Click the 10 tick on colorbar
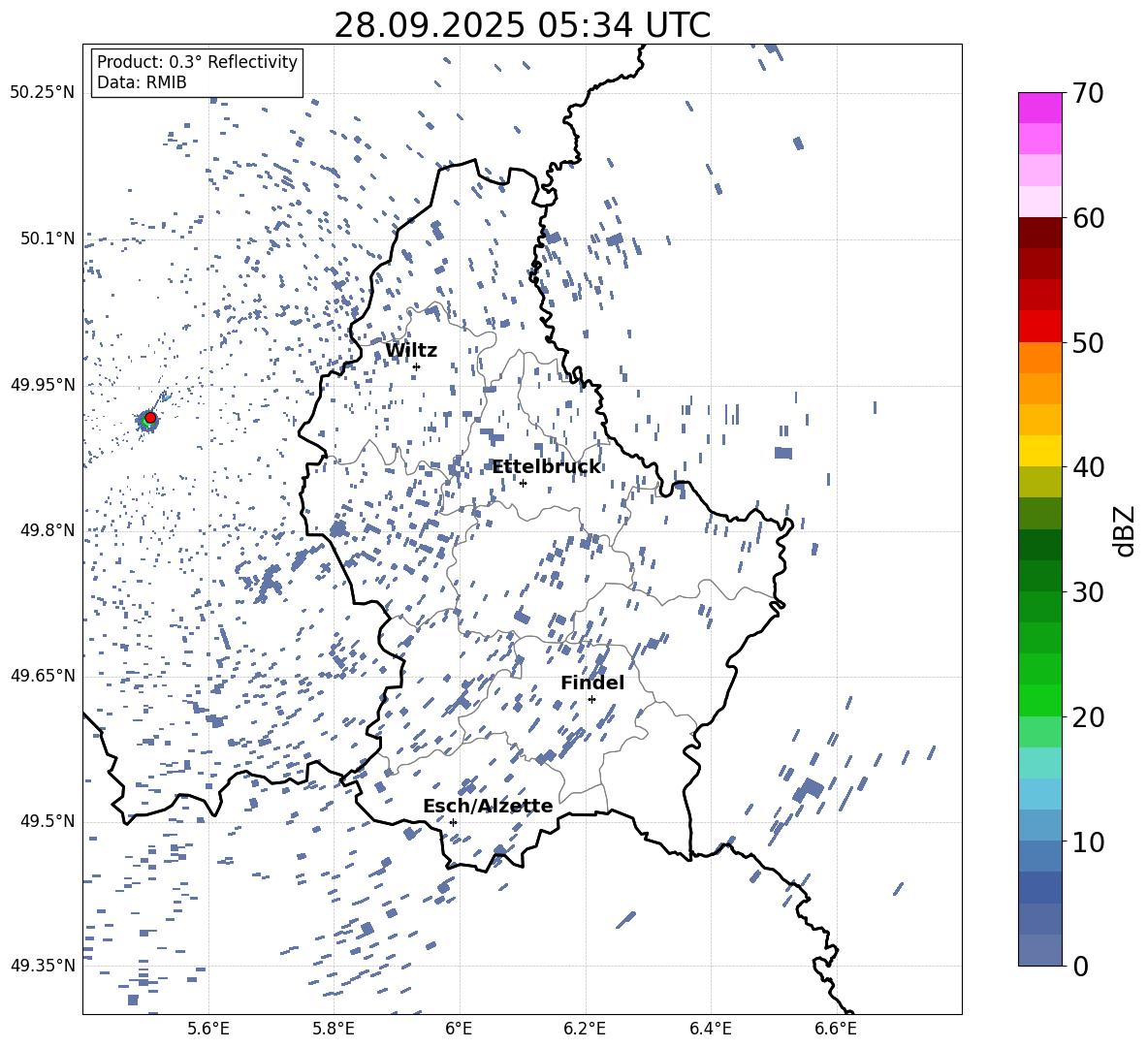1148x1048 pixels. (1089, 842)
